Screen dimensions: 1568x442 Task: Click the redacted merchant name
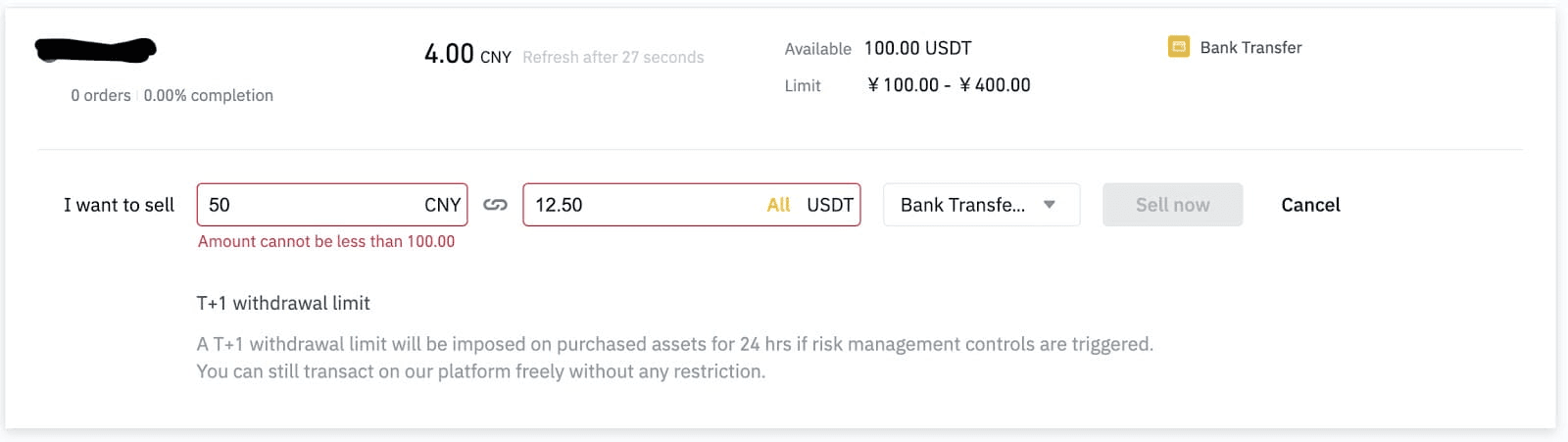[x=96, y=50]
